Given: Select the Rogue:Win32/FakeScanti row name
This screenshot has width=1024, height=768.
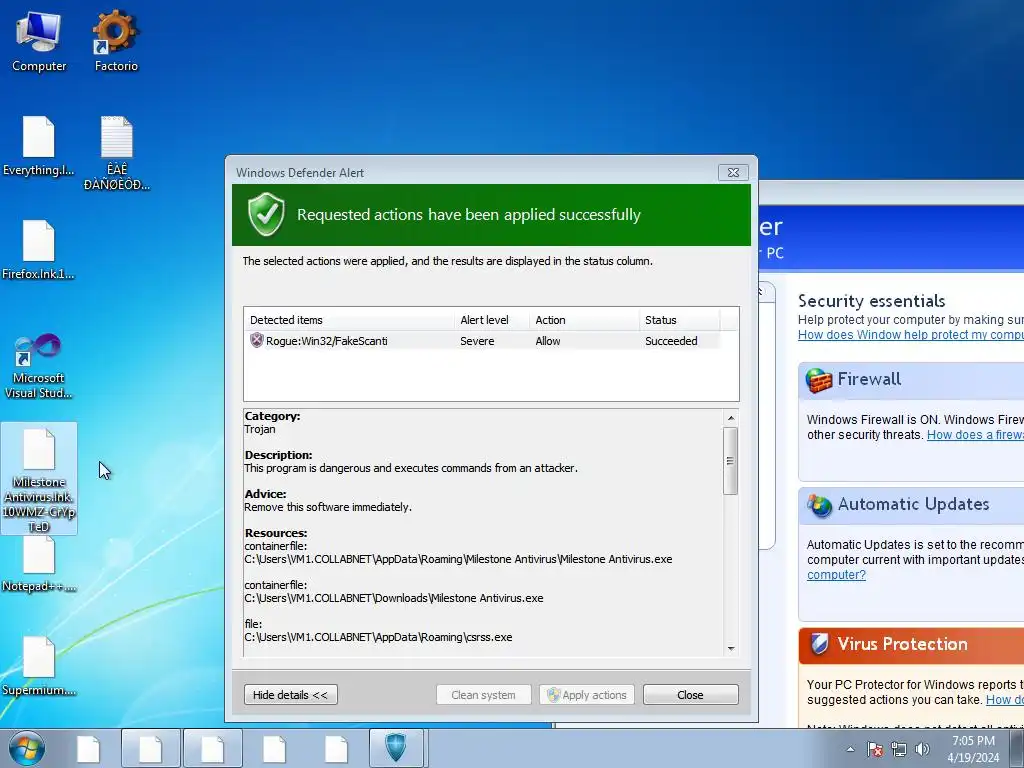Looking at the screenshot, I should coord(327,341).
